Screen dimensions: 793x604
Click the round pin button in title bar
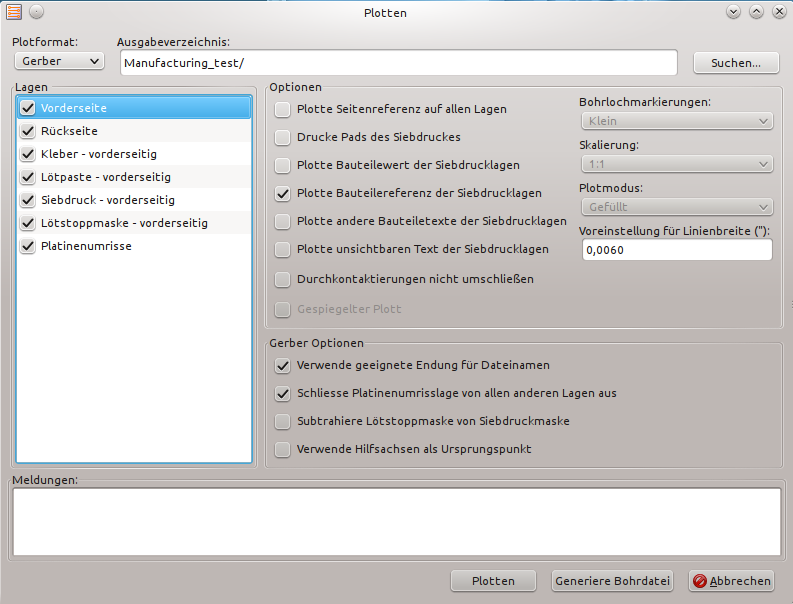36,12
